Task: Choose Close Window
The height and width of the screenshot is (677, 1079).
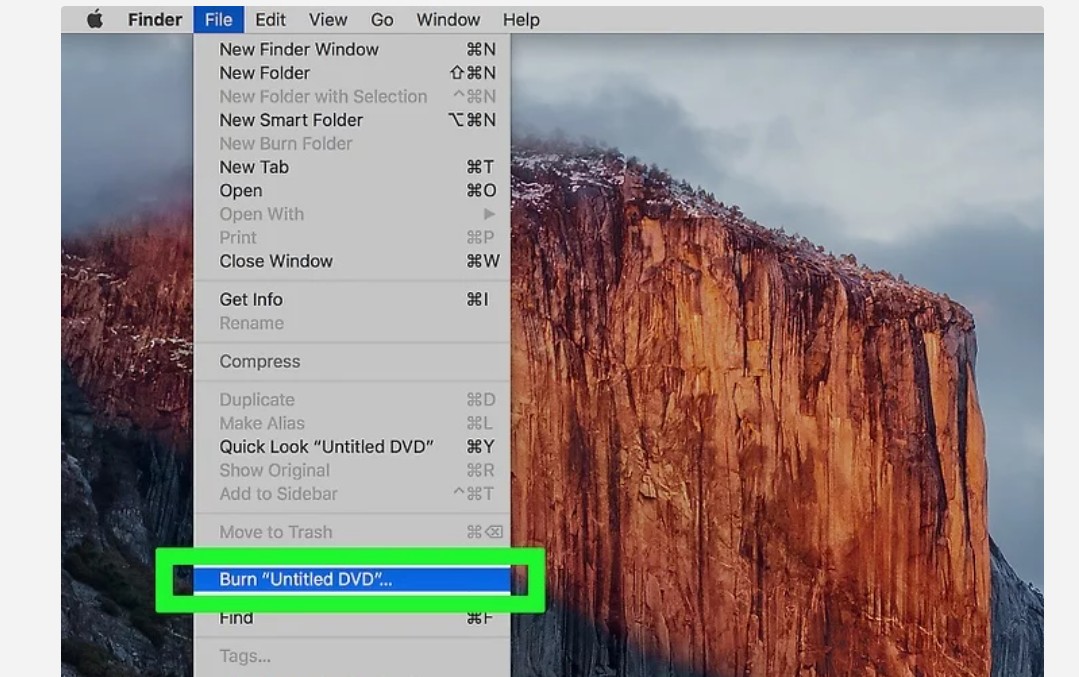Action: (352, 261)
